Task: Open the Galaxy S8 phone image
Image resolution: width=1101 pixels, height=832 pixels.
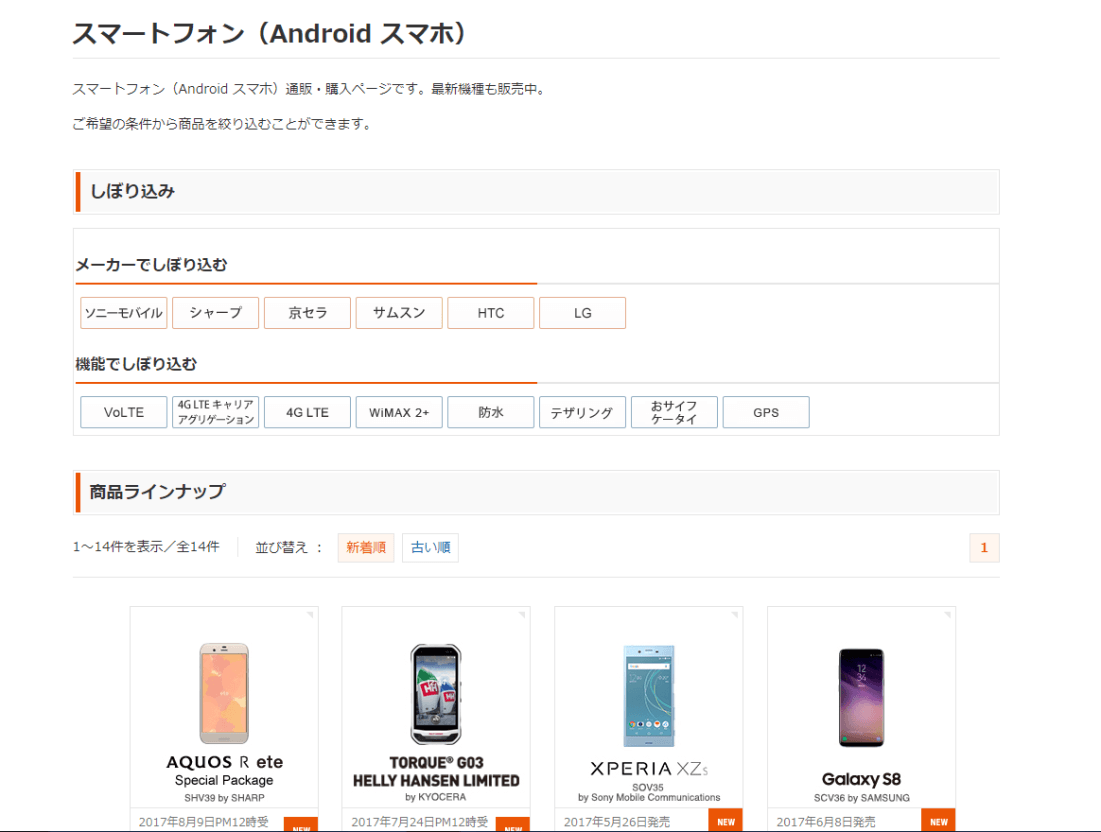Action: tap(862, 697)
